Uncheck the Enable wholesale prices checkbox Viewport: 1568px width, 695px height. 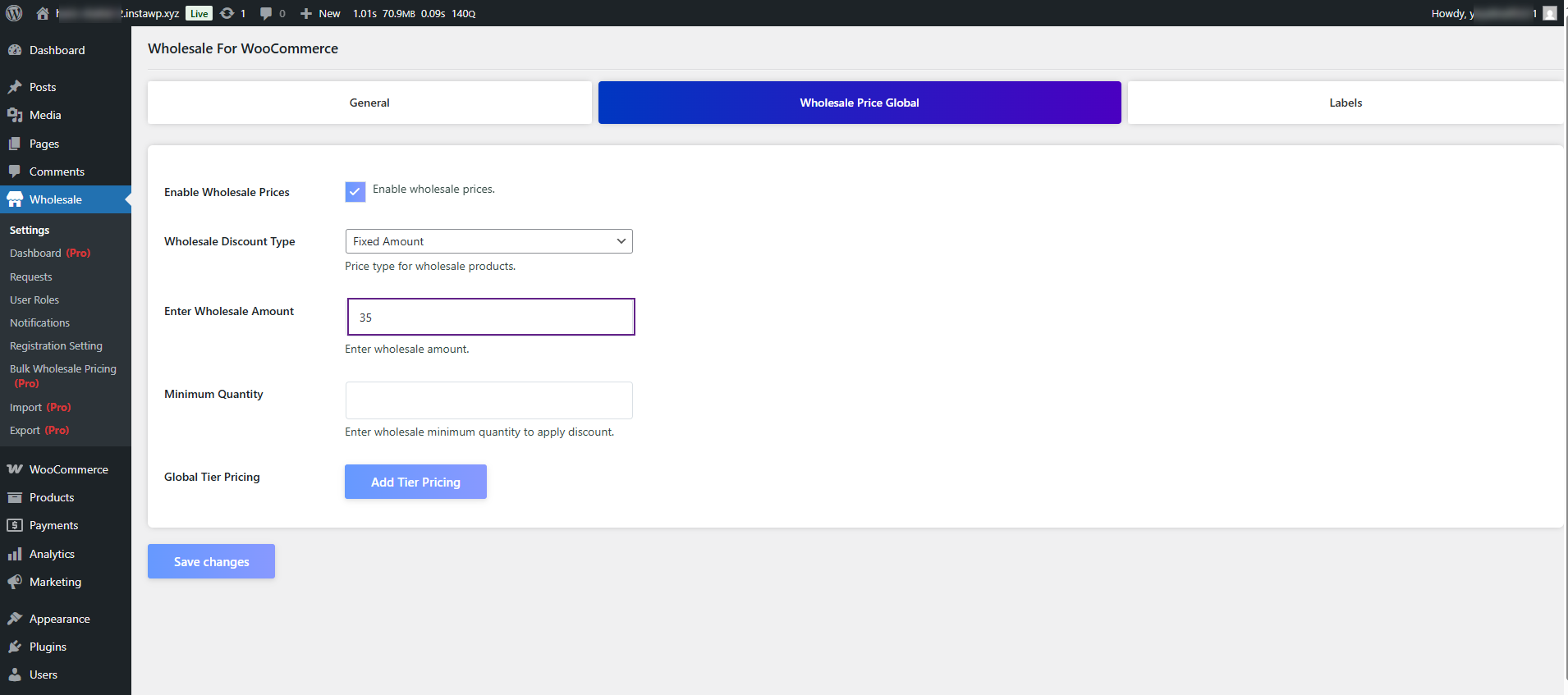355,192
